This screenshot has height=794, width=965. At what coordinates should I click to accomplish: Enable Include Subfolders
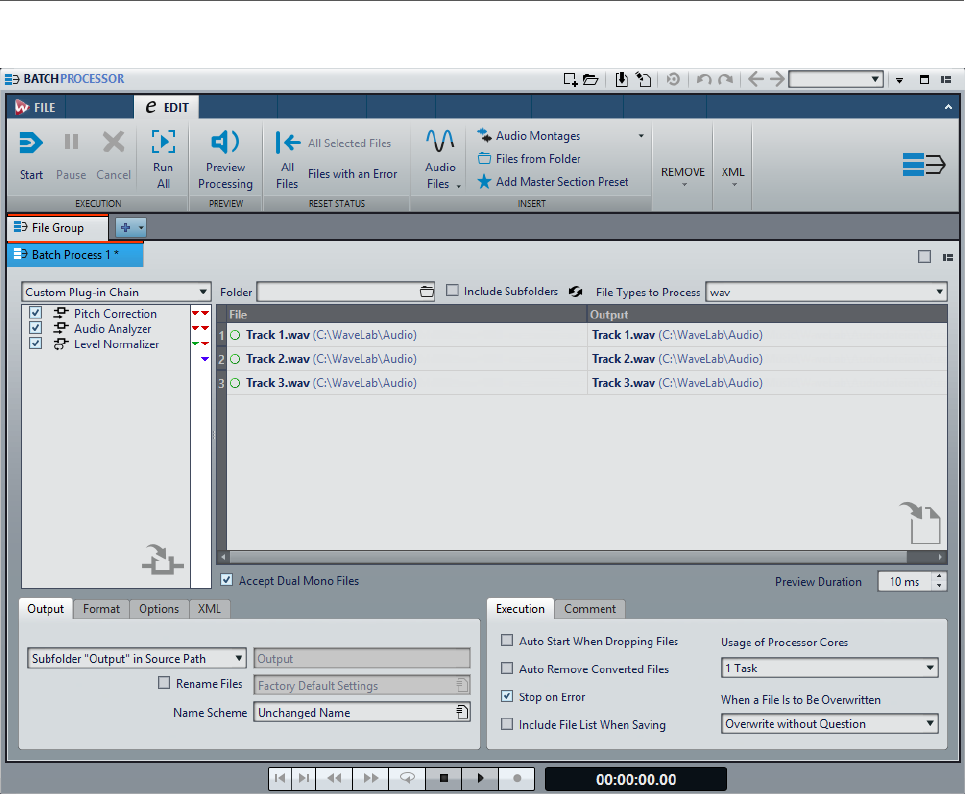click(452, 291)
